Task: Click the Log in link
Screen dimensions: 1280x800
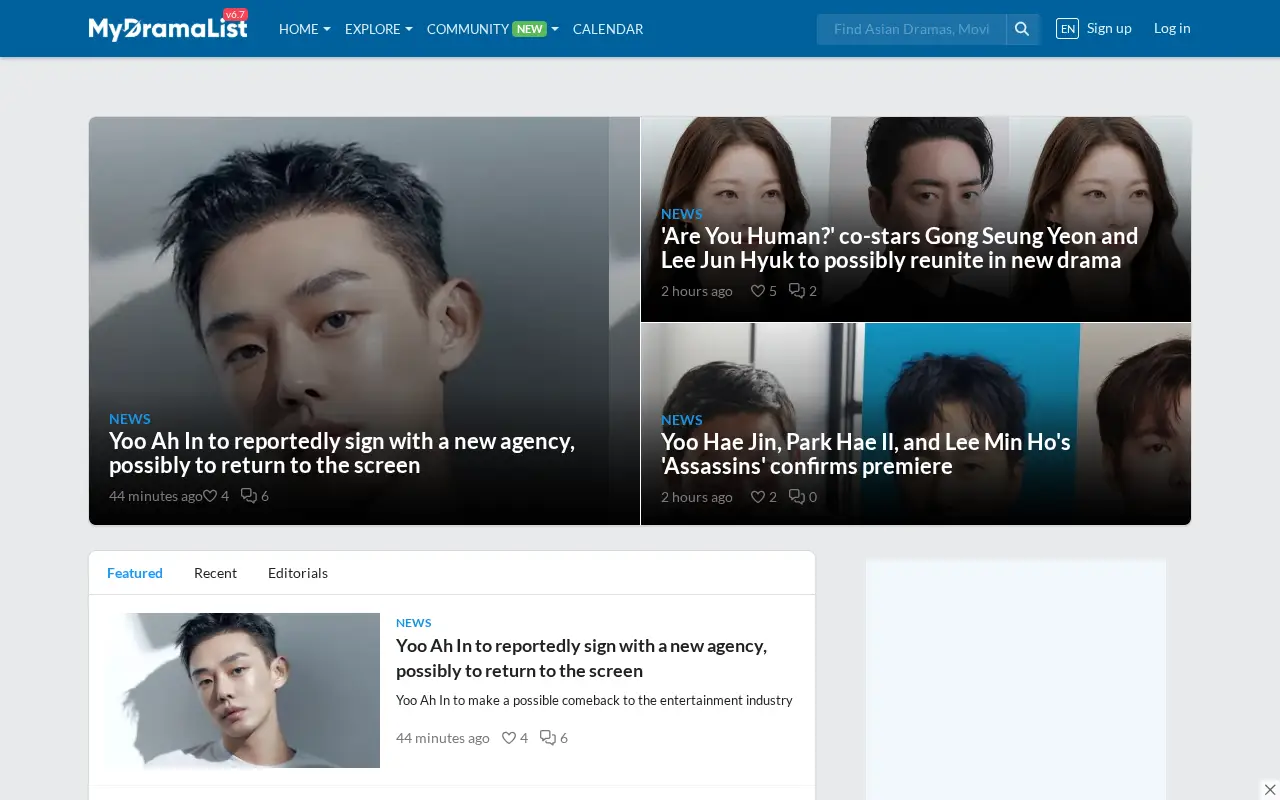Action: point(1172,28)
